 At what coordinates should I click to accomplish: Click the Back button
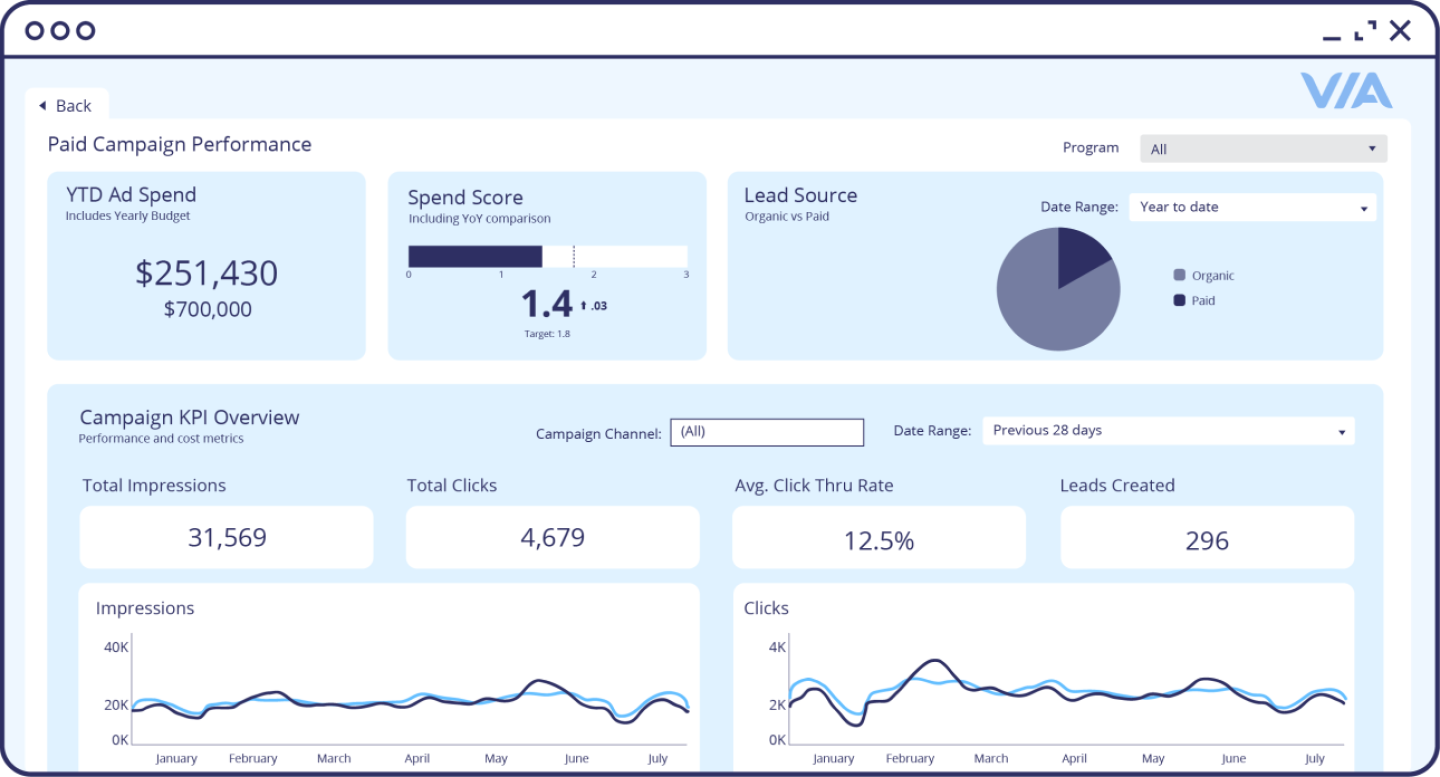pos(67,105)
